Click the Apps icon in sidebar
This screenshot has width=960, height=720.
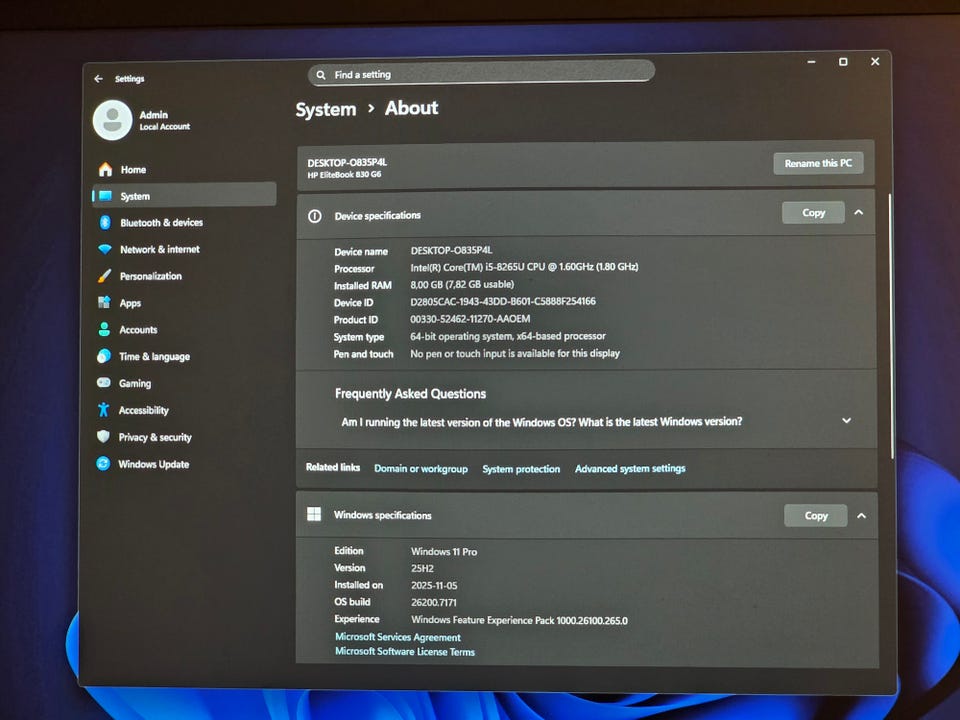[x=104, y=303]
